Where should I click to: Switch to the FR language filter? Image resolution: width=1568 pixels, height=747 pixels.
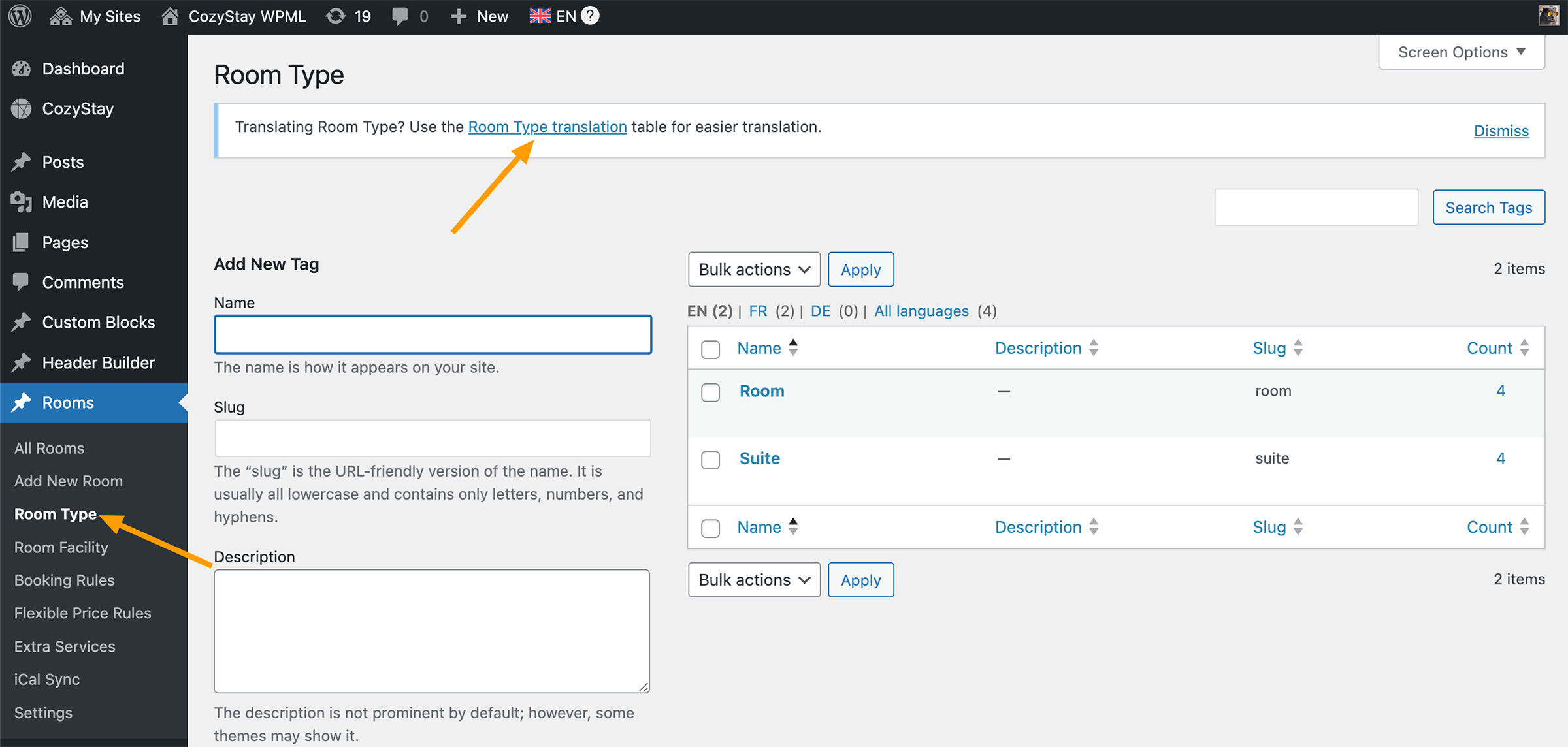coord(758,311)
